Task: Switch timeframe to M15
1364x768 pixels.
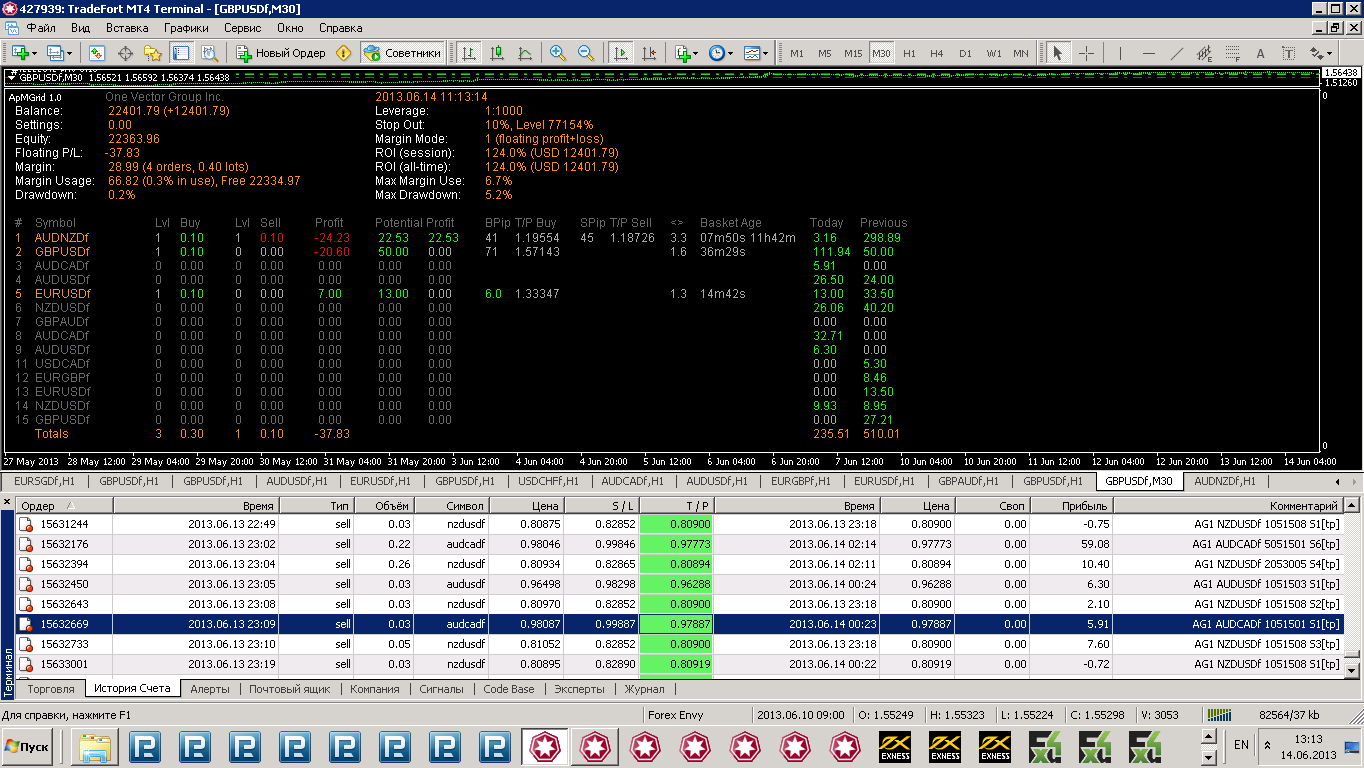Action: click(853, 53)
